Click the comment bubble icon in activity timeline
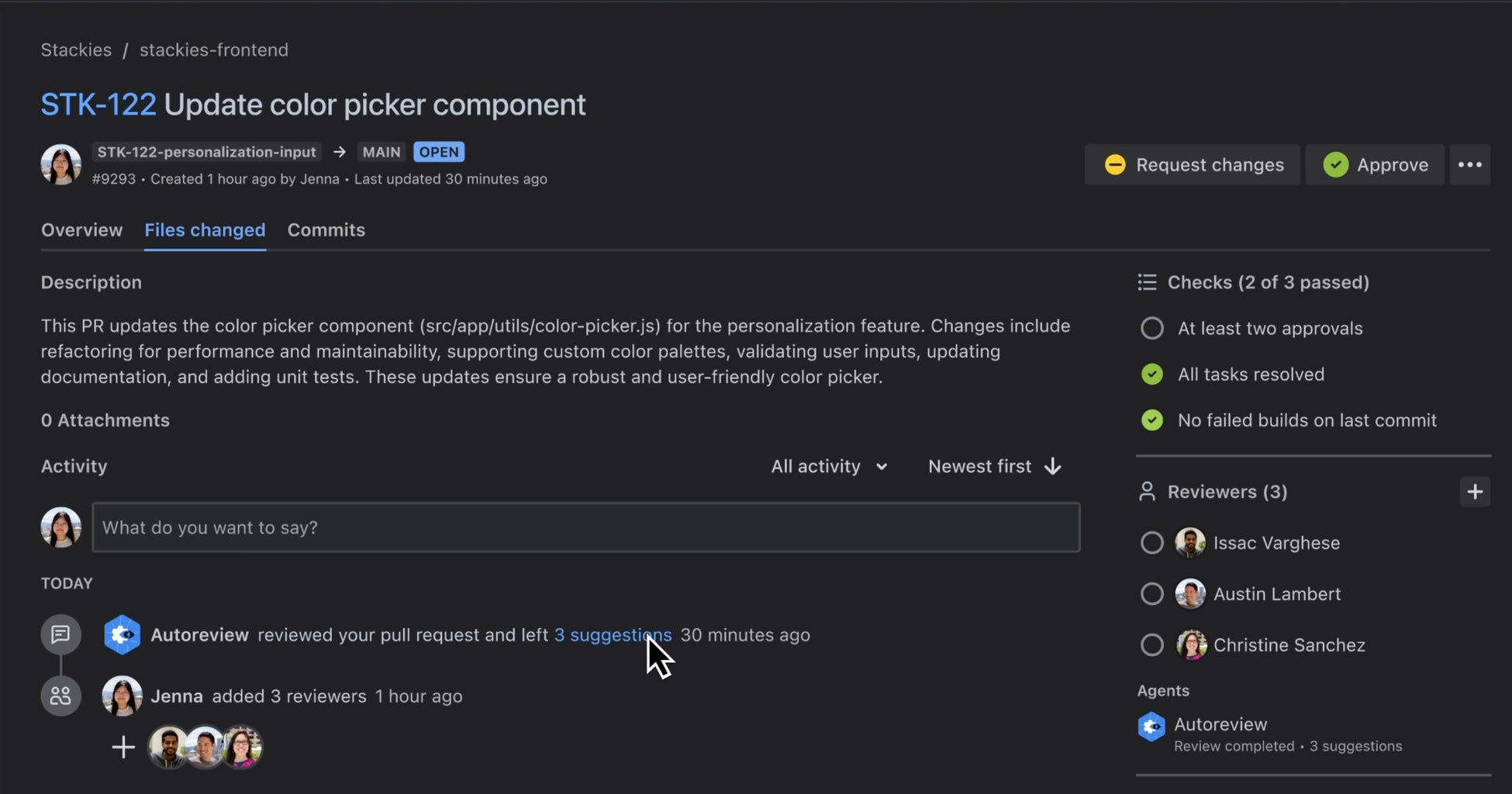Image resolution: width=1512 pixels, height=794 pixels. click(x=60, y=635)
